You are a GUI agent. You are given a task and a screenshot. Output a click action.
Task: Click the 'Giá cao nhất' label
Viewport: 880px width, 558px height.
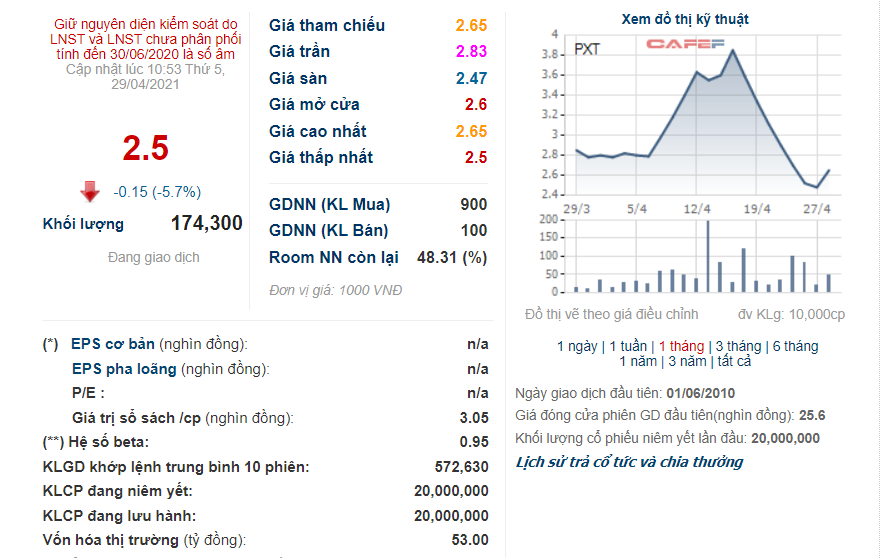(x=318, y=131)
